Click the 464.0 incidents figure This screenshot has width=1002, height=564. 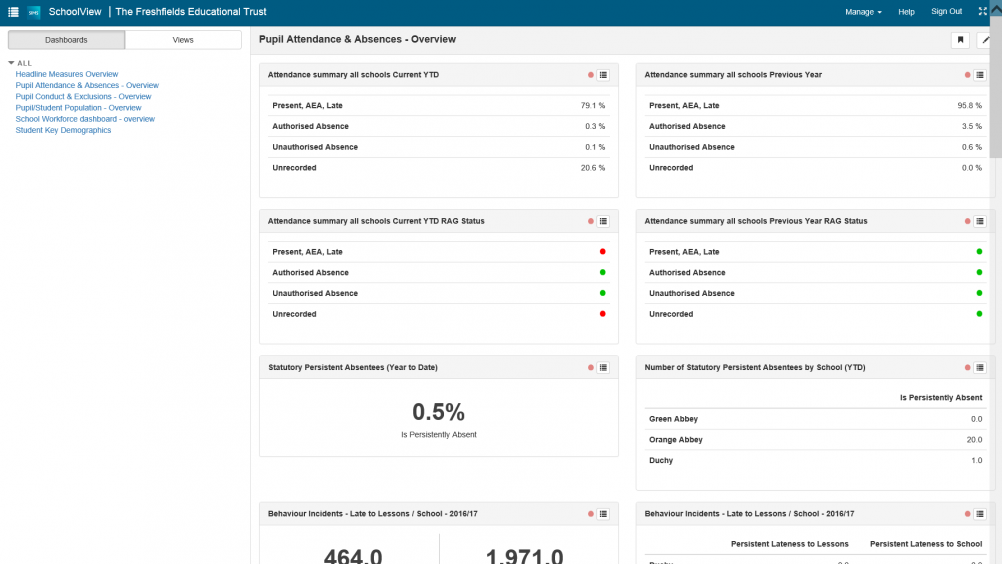(353, 556)
